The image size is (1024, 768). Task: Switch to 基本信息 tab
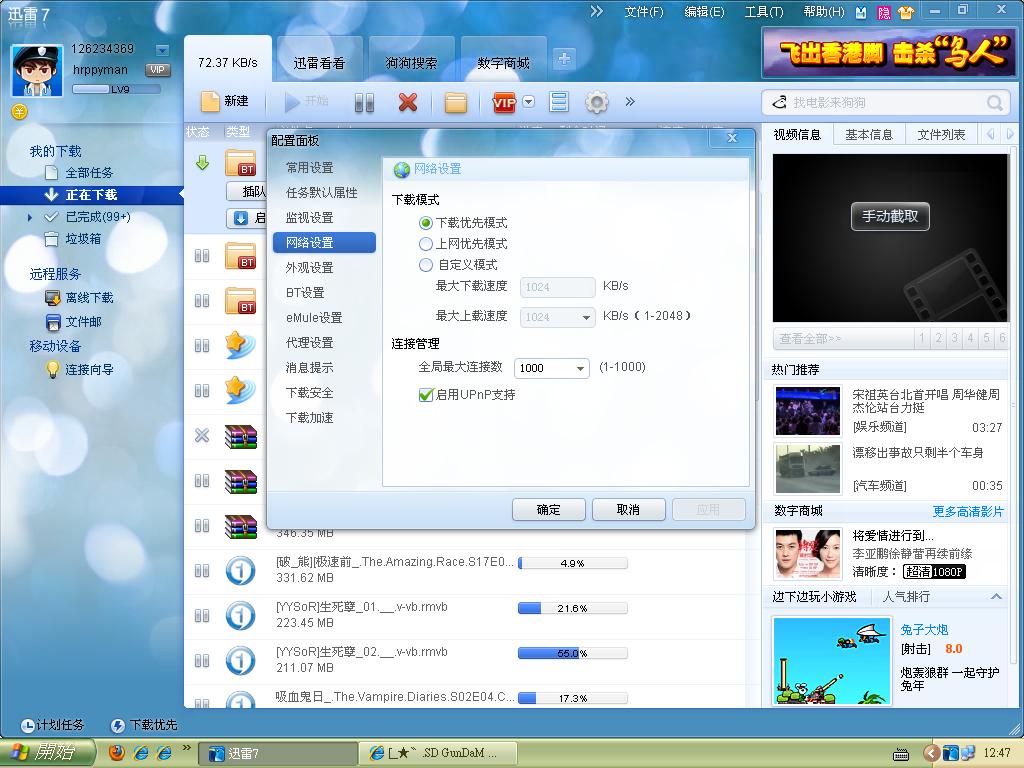click(869, 135)
